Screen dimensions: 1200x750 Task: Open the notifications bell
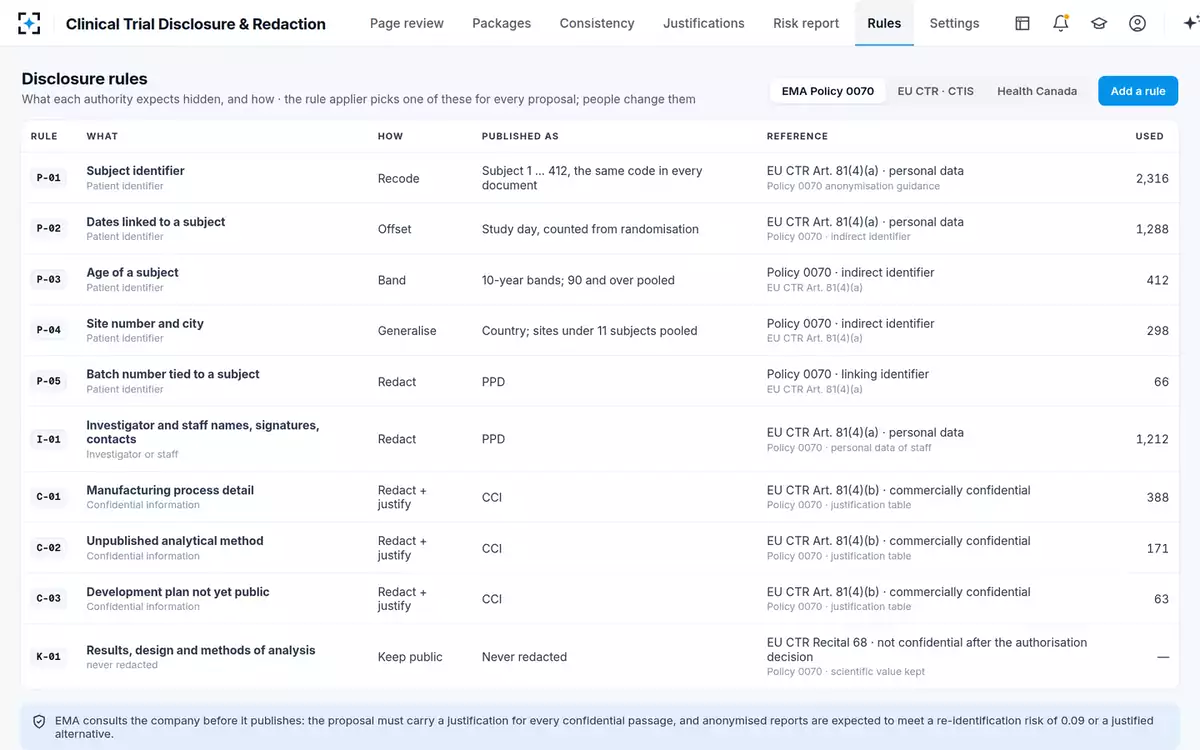1061,23
